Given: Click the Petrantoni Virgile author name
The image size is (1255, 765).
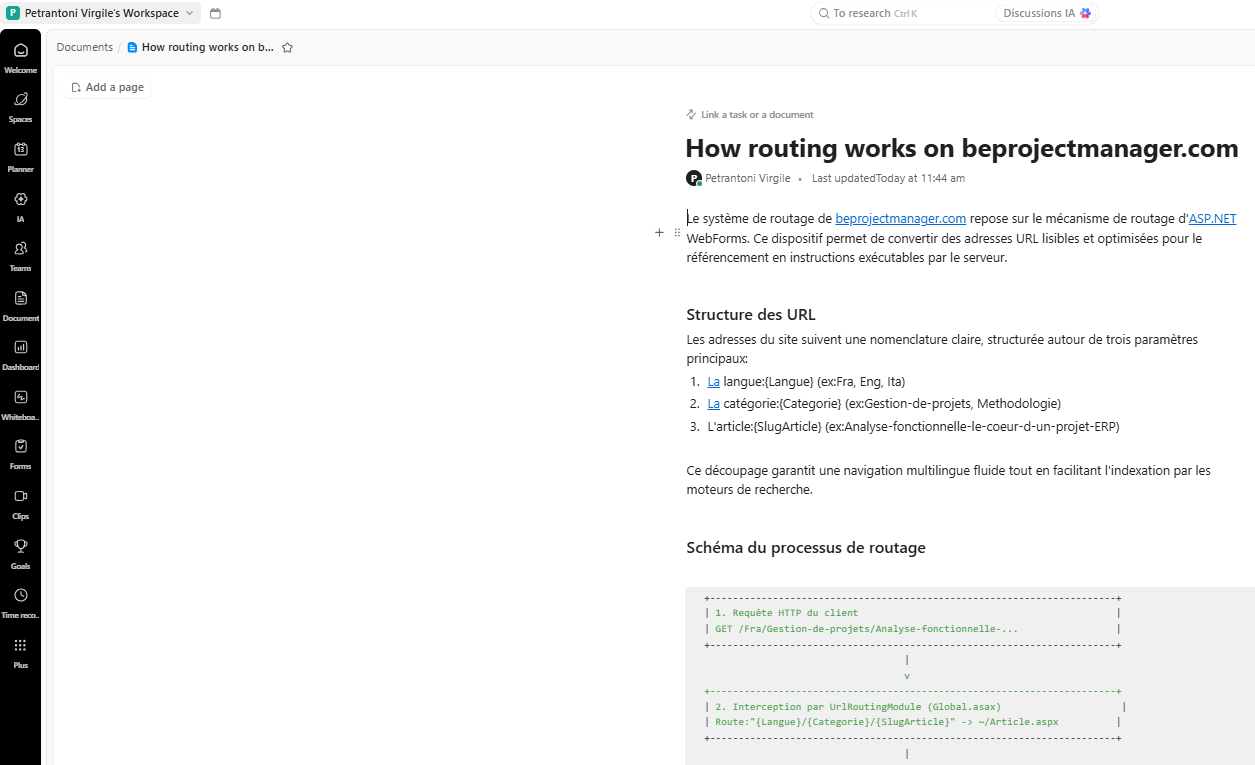Looking at the screenshot, I should pos(747,178).
